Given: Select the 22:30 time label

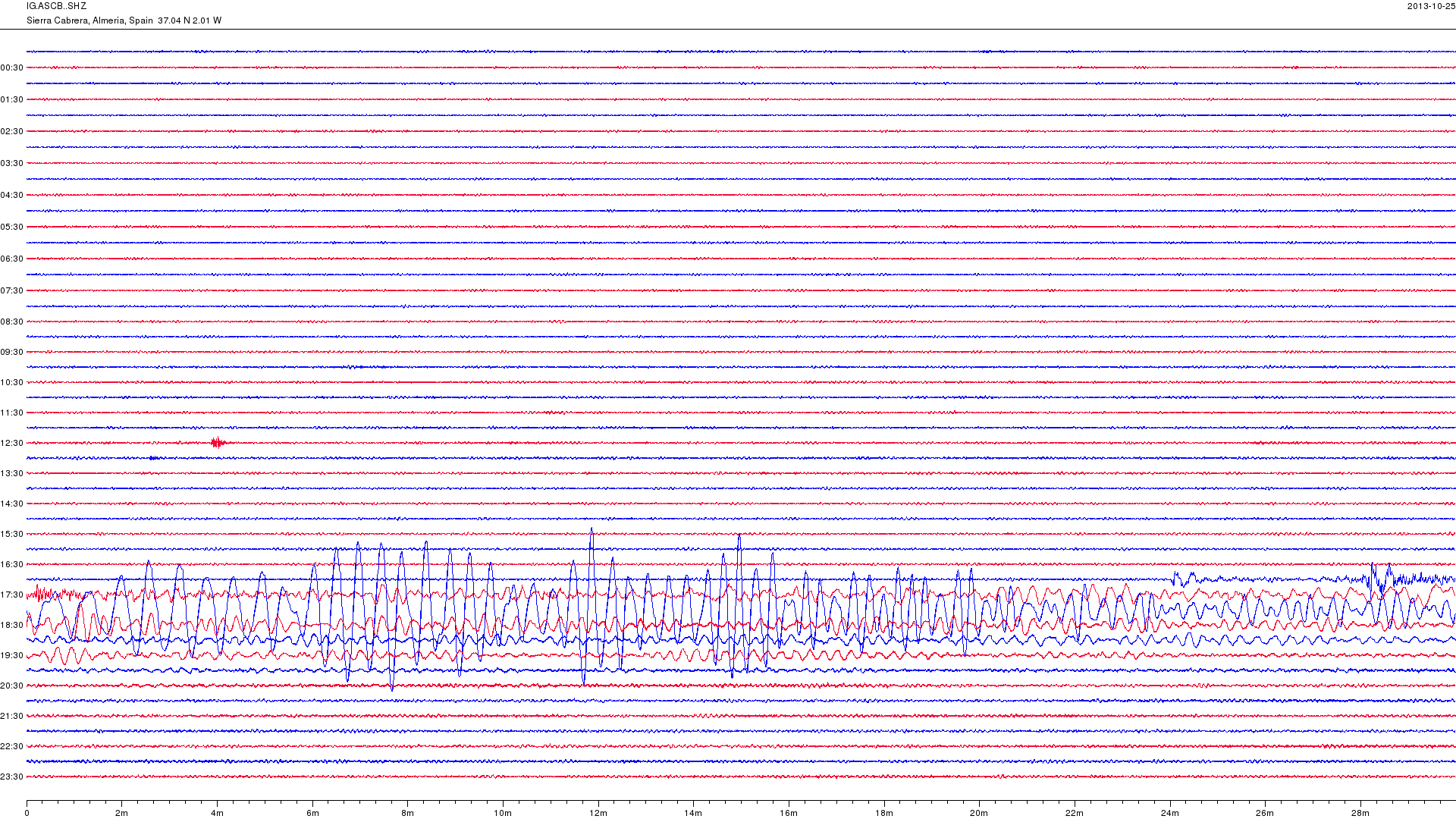Looking at the screenshot, I should 12,747.
